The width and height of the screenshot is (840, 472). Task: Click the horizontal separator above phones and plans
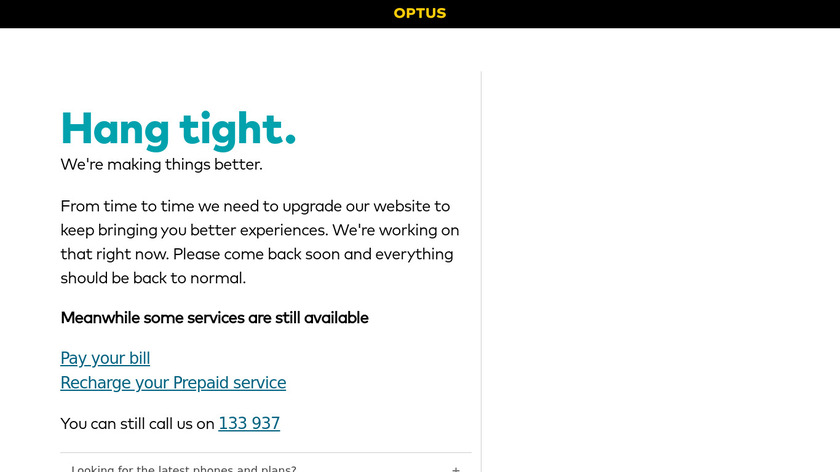coord(266,453)
